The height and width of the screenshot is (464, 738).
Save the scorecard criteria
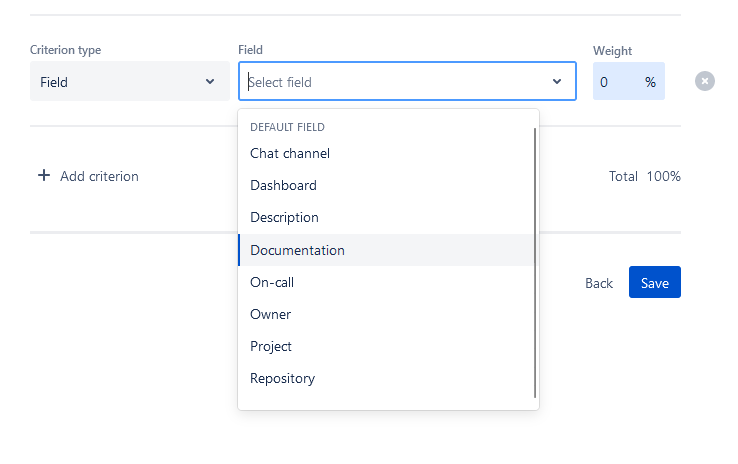[x=654, y=283]
